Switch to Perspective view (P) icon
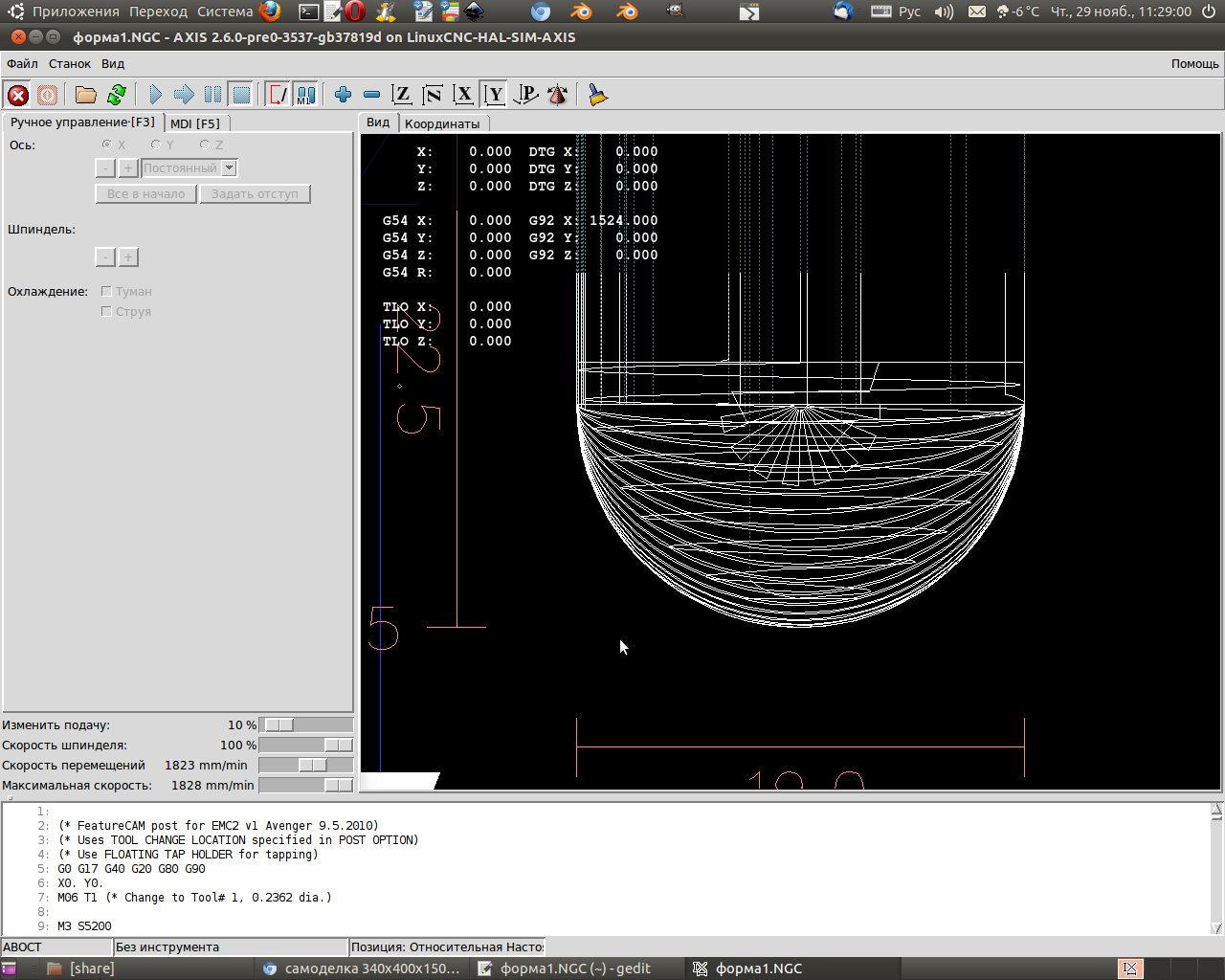Screen dimensions: 1225x980 pyautogui.click(x=525, y=95)
